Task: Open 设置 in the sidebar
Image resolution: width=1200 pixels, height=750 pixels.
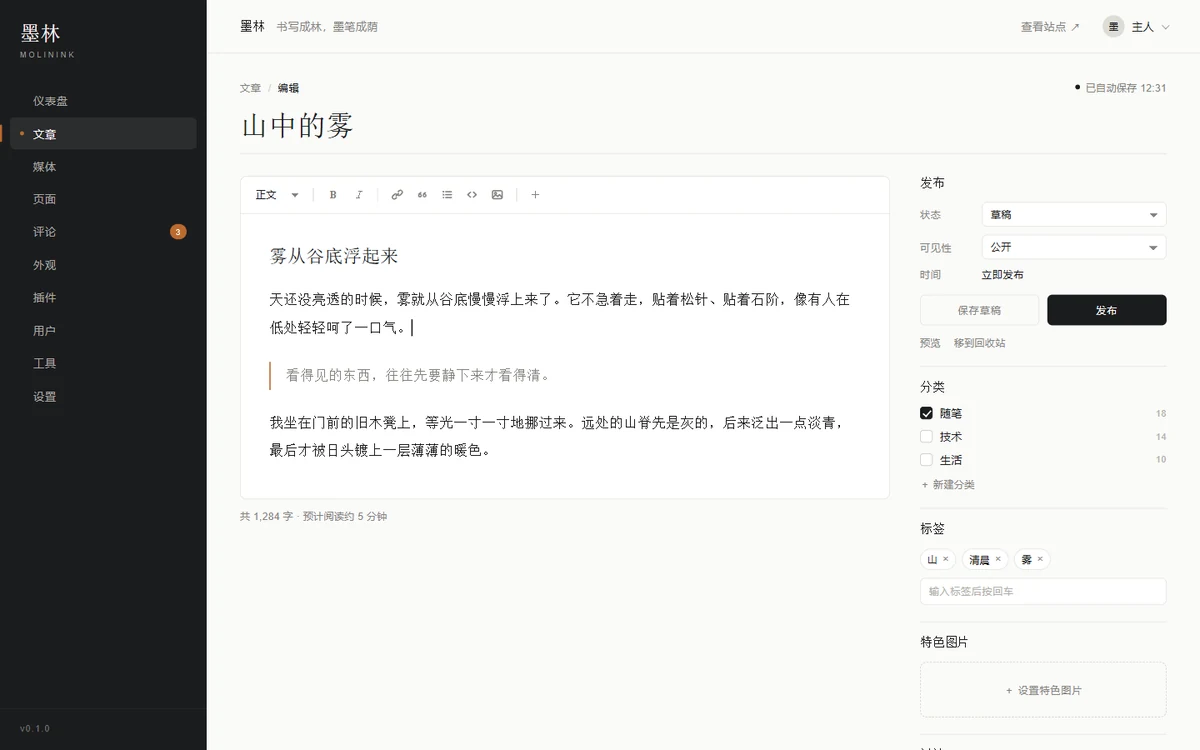Action: pyautogui.click(x=103, y=397)
